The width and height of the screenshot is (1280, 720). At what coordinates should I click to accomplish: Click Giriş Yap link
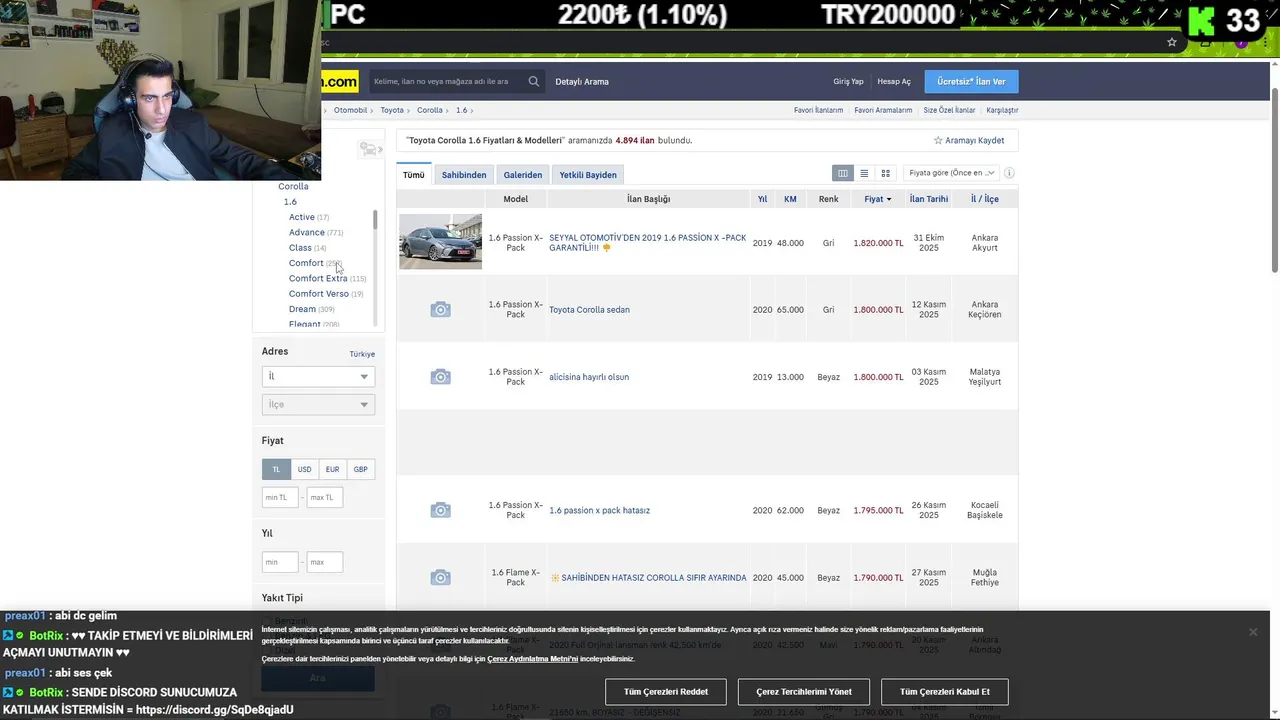(x=848, y=82)
